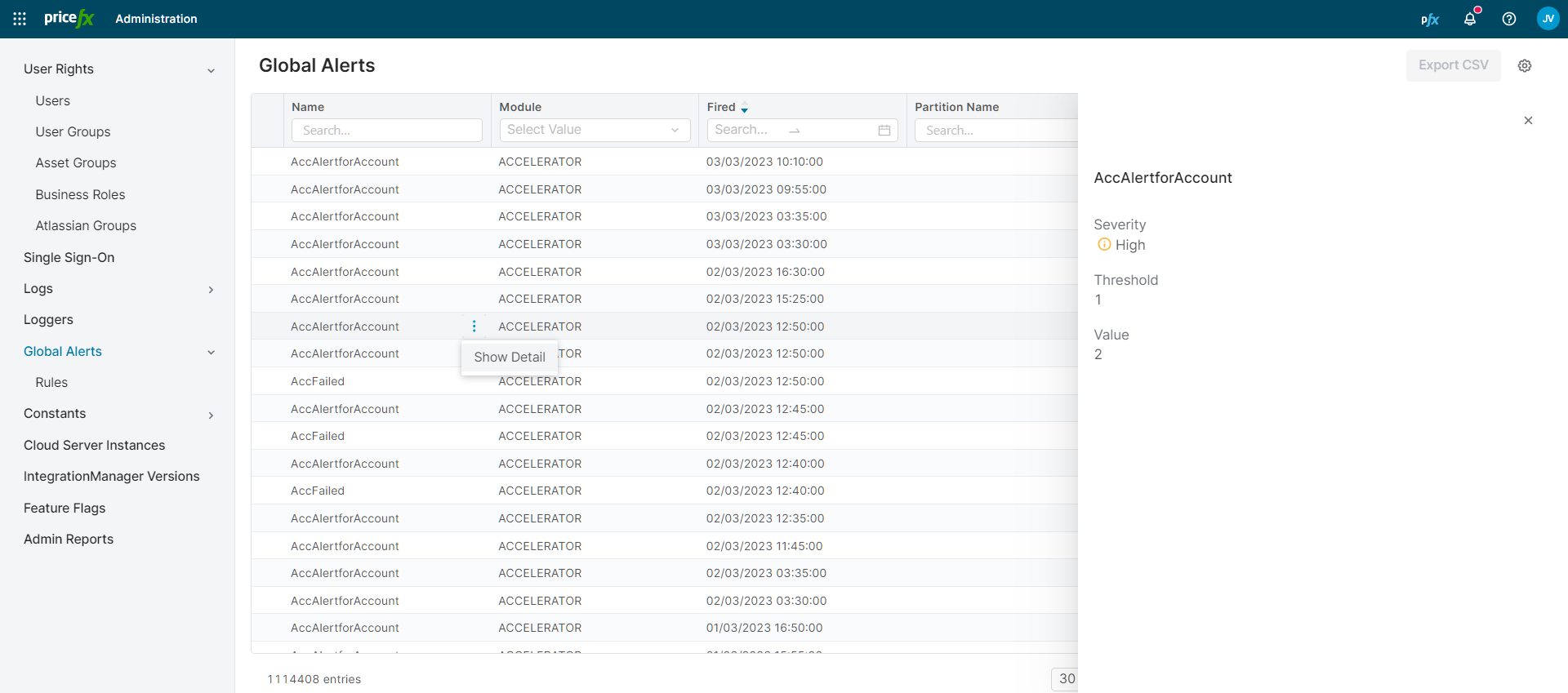Viewport: 1568px width, 693px height.
Task: Open the help question mark icon
Action: pyautogui.click(x=1509, y=19)
